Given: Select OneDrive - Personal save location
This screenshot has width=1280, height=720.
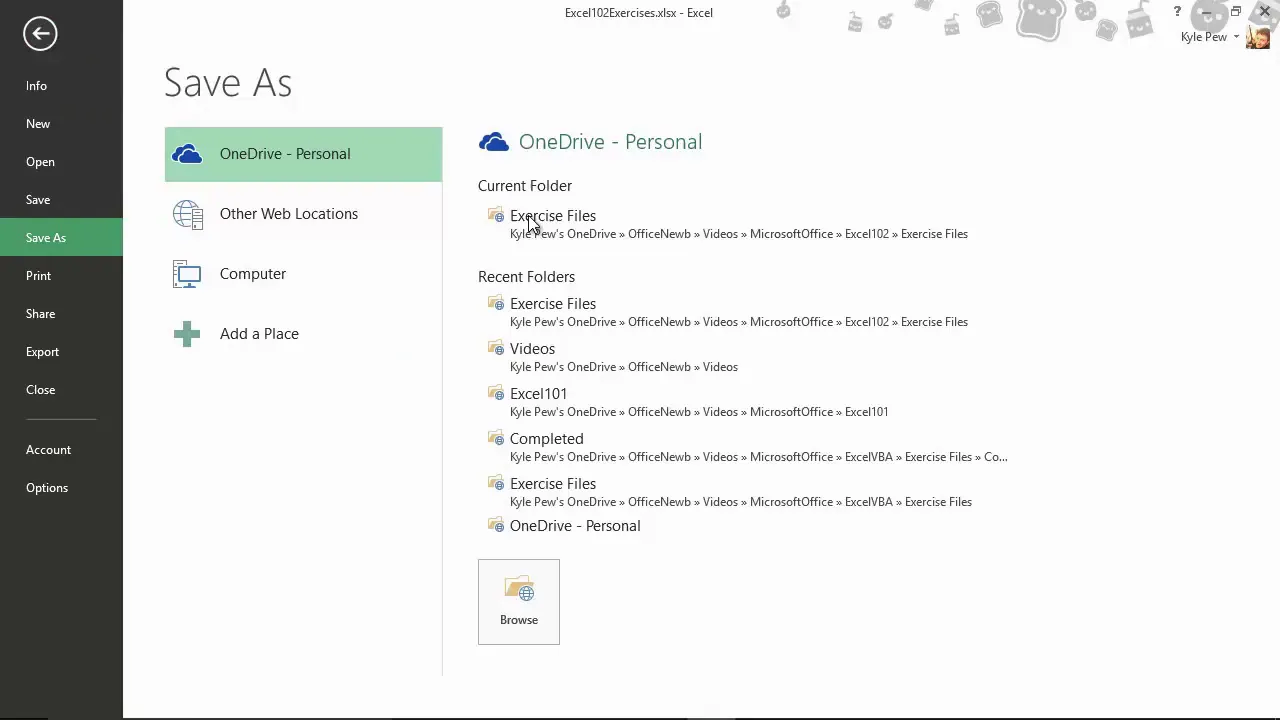Looking at the screenshot, I should (303, 154).
